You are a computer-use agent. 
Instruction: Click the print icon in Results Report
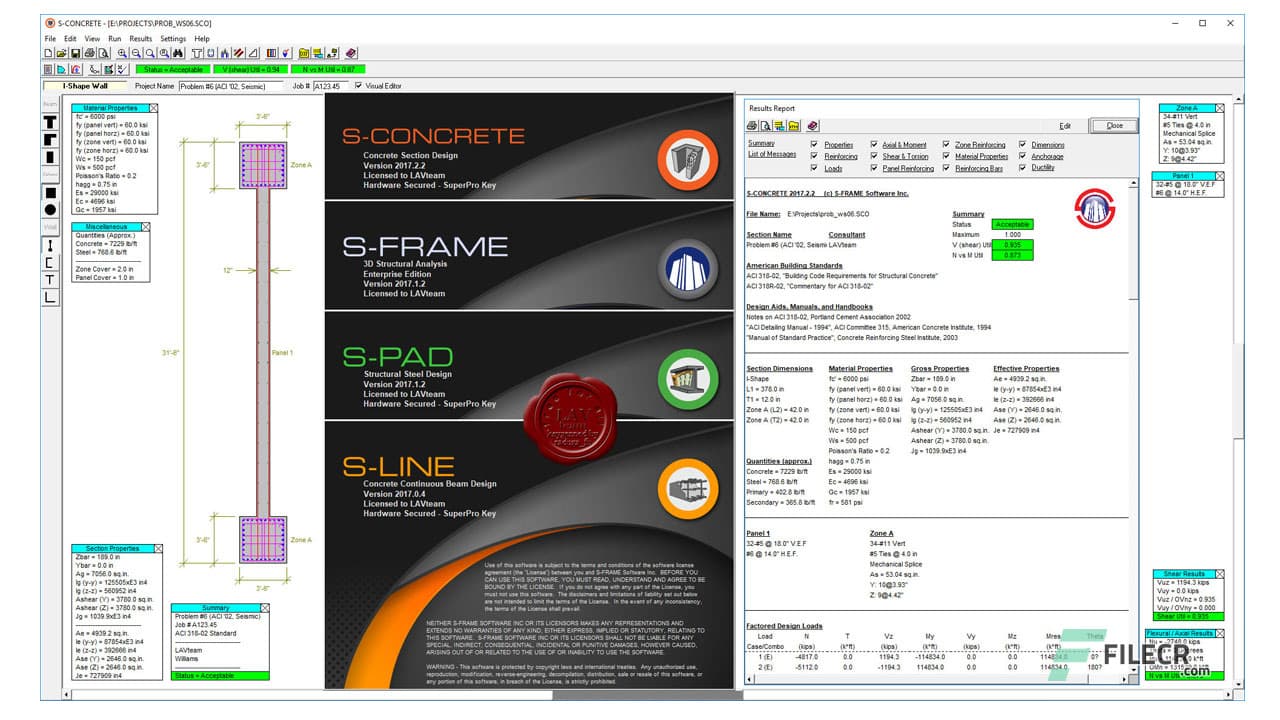click(x=751, y=124)
